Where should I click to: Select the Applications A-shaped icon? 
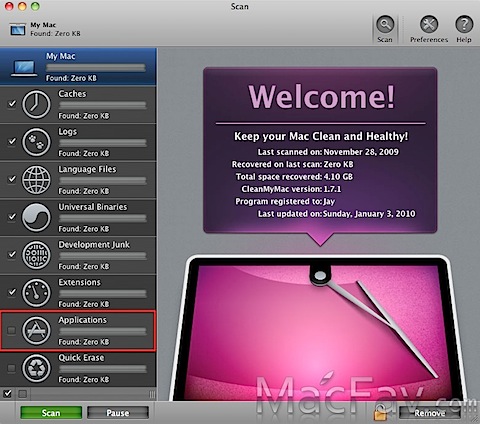click(36, 330)
